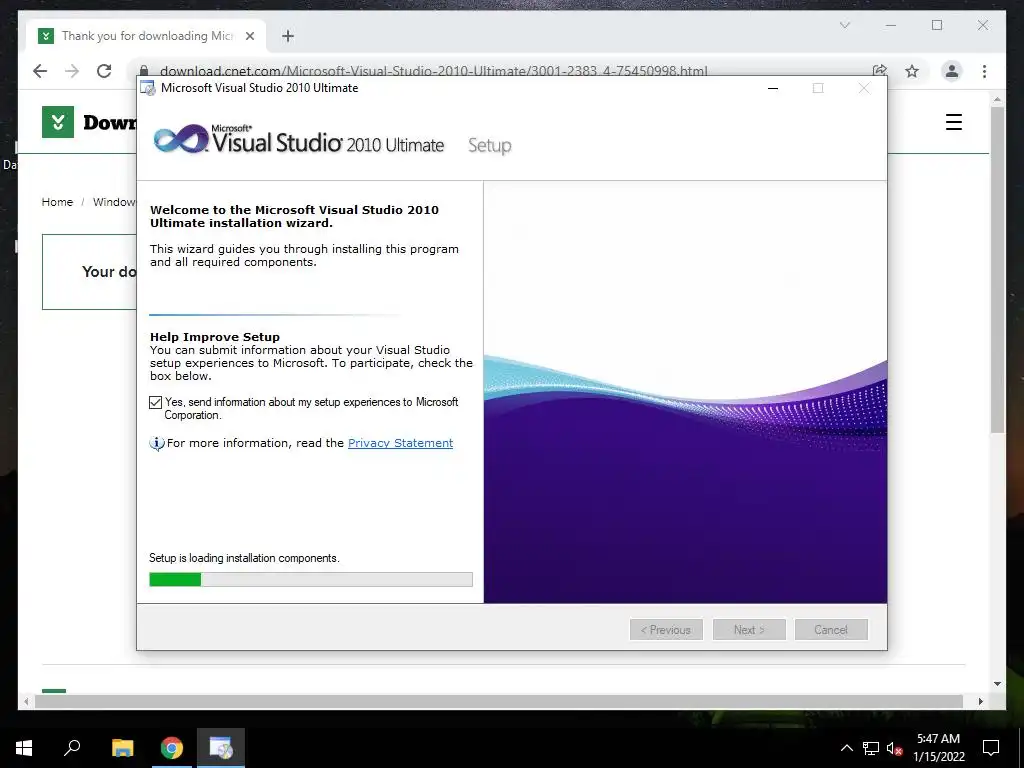Go back in Chrome browser
The height and width of the screenshot is (768, 1024).
tap(40, 71)
